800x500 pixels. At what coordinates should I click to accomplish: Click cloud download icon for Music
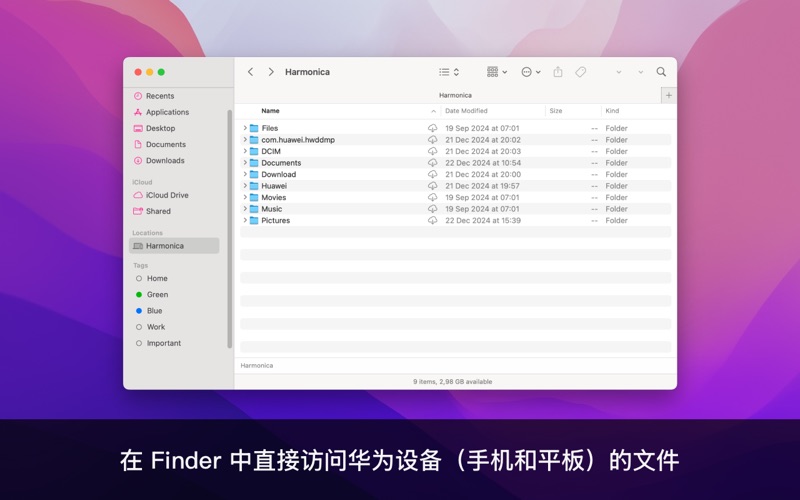tap(433, 209)
